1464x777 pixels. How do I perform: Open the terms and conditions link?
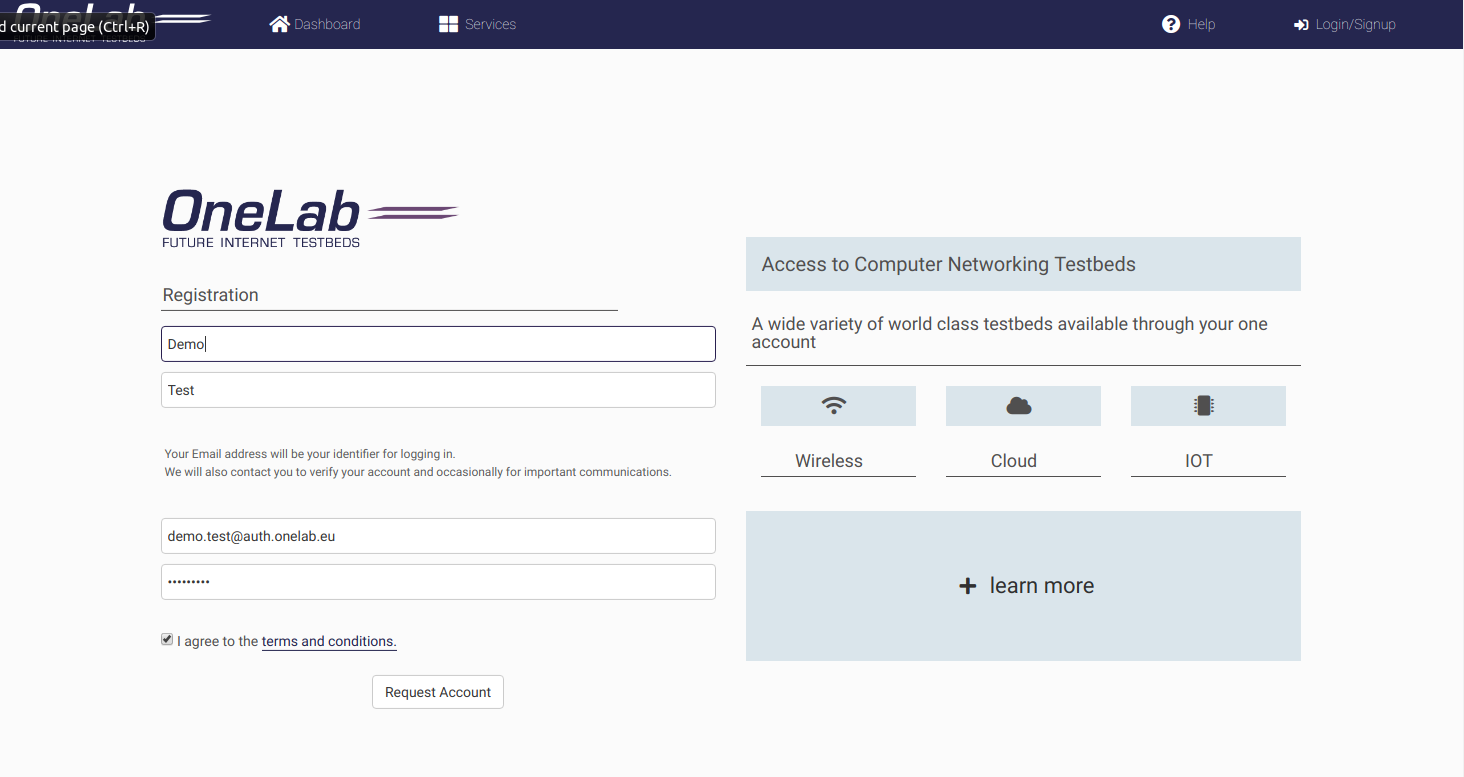(329, 642)
